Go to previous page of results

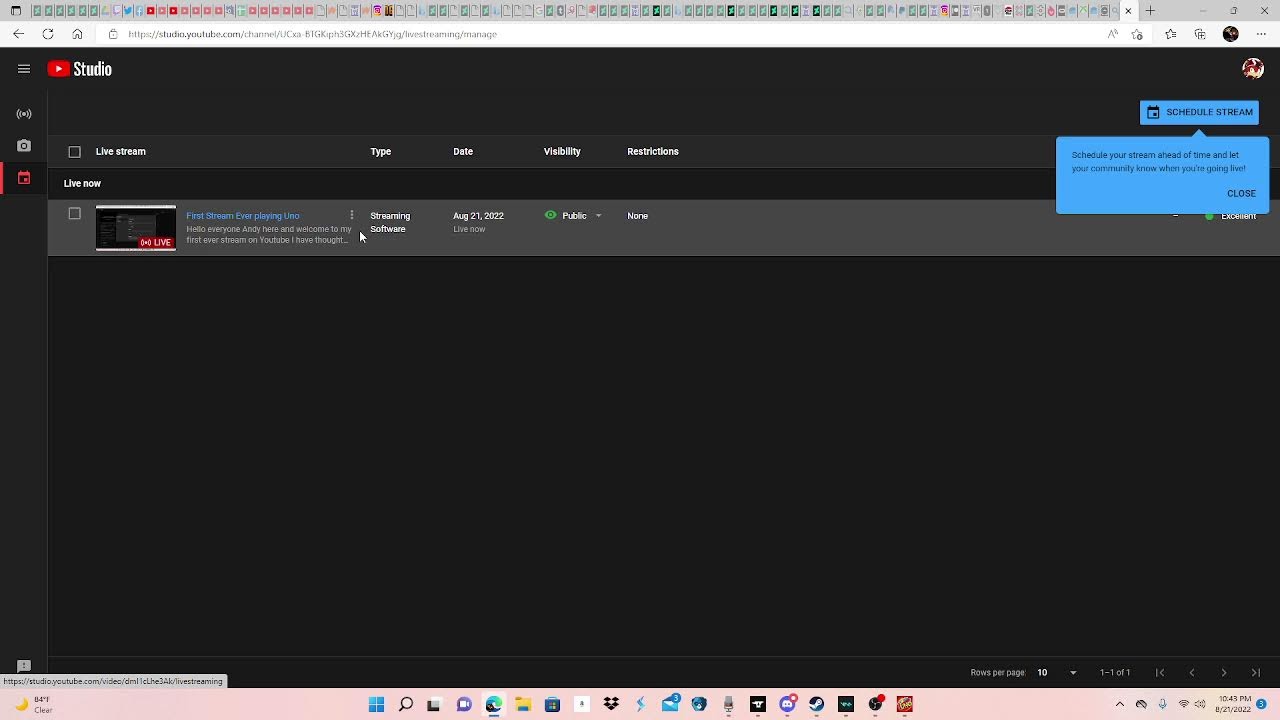click(x=1192, y=673)
